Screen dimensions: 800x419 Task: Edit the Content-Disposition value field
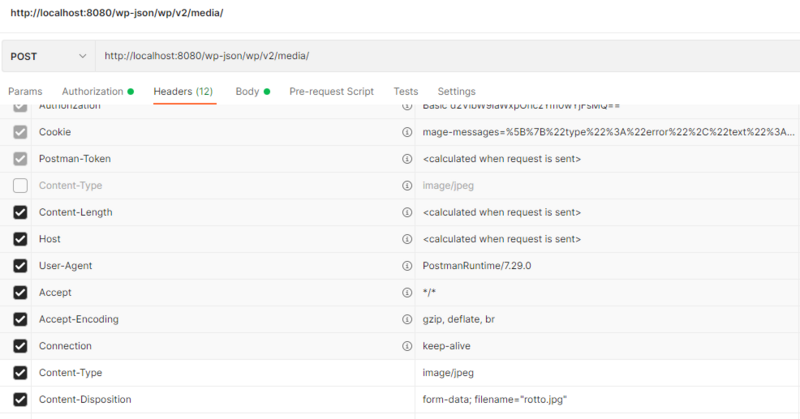pos(600,400)
